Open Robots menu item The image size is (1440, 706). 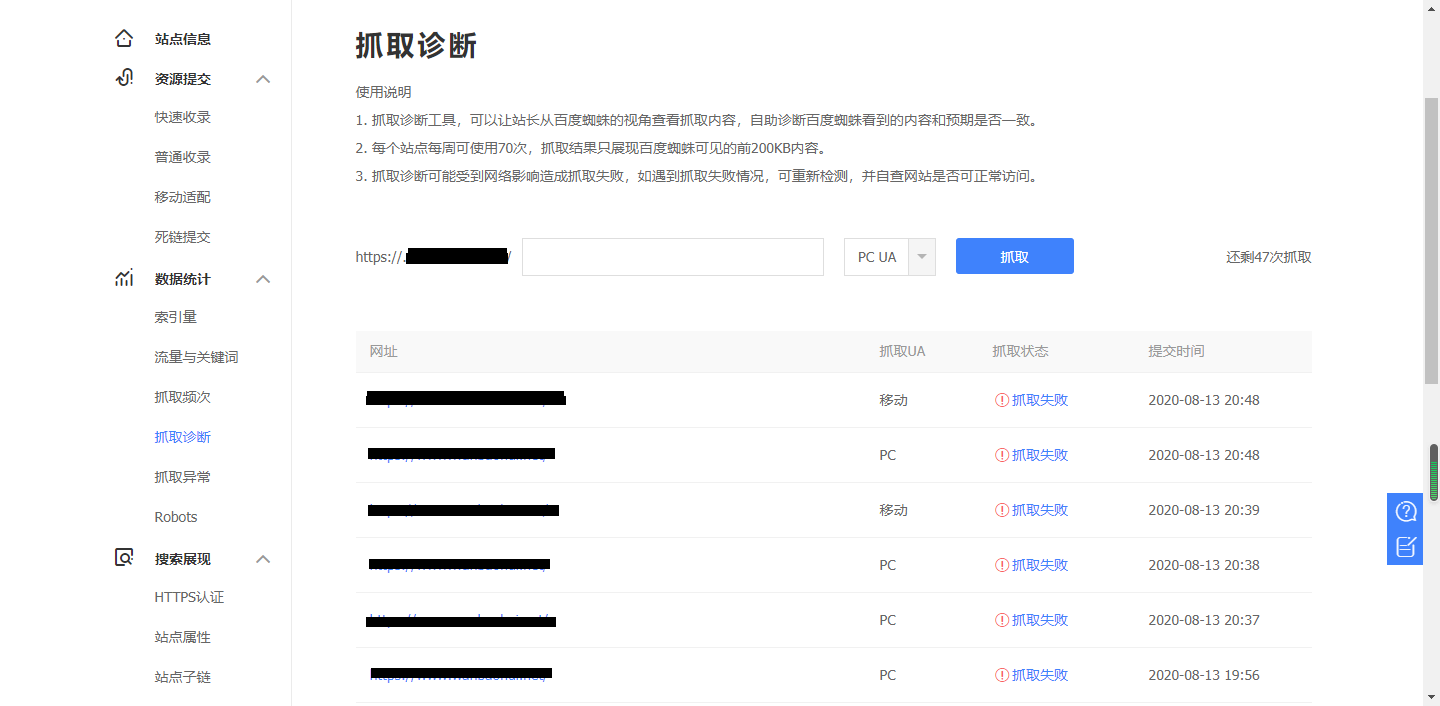[x=176, y=517]
